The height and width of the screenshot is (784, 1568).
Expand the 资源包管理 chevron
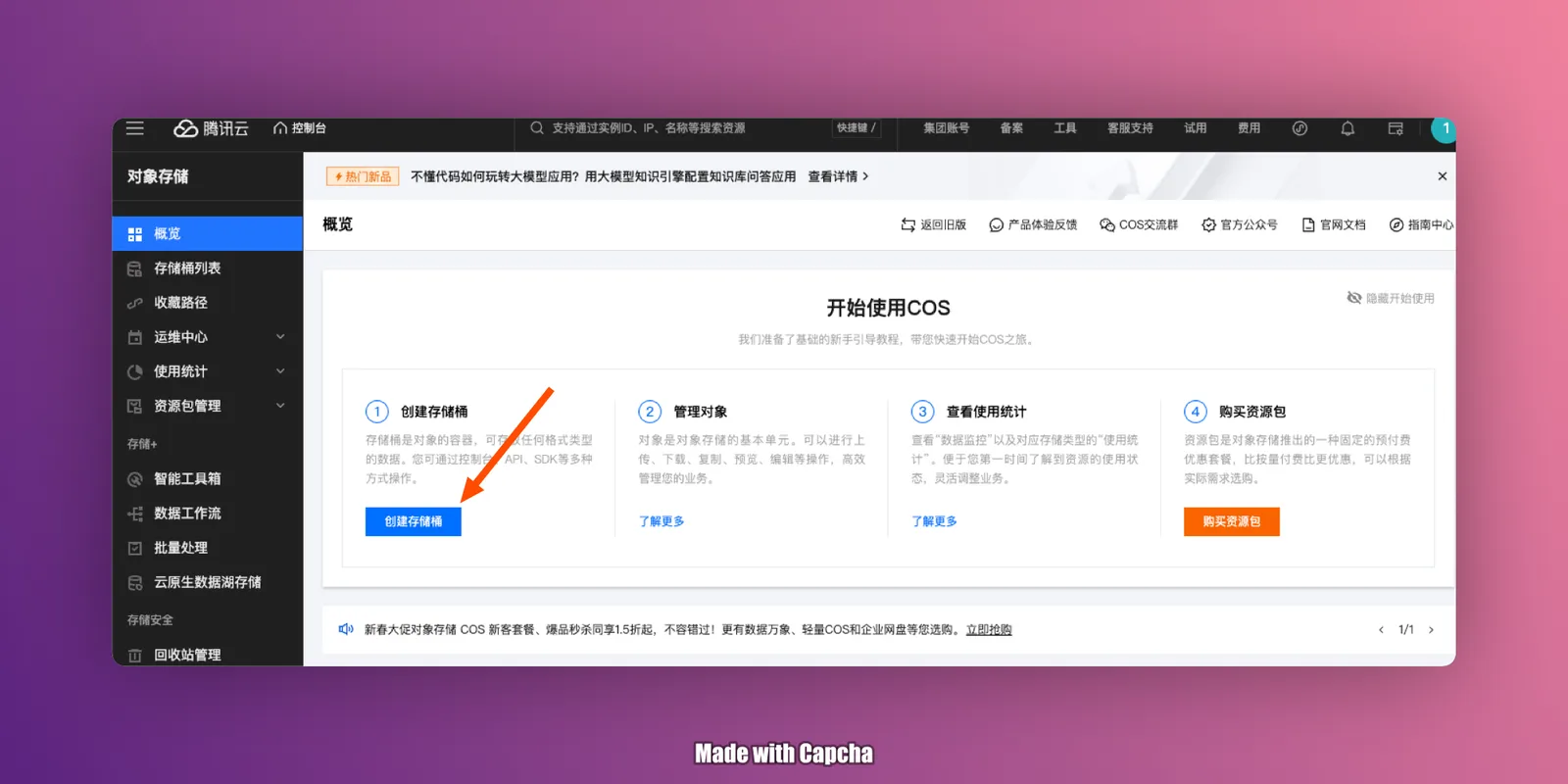[x=280, y=406]
